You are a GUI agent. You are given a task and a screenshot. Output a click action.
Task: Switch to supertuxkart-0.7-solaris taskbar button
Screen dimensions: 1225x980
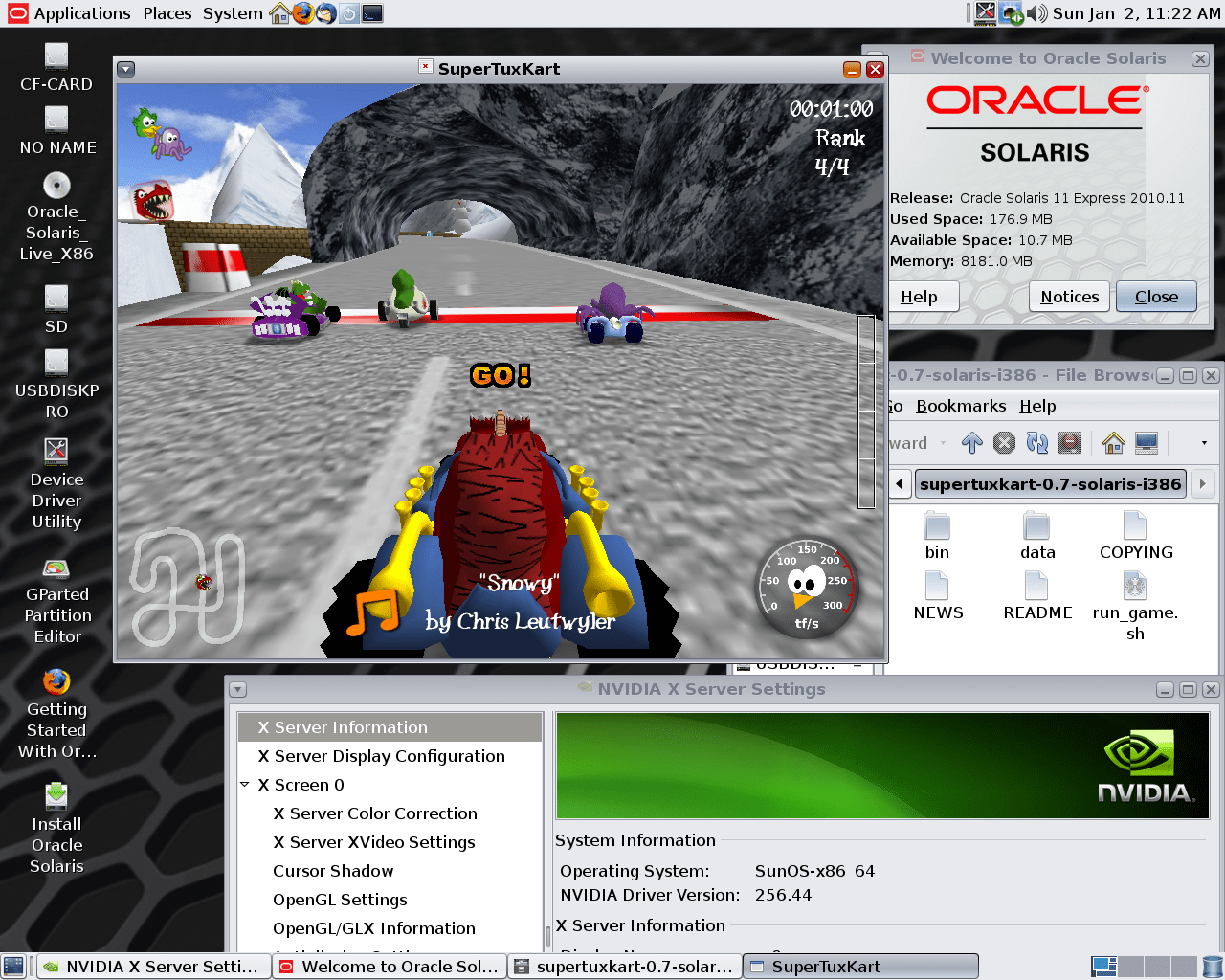coord(624,967)
